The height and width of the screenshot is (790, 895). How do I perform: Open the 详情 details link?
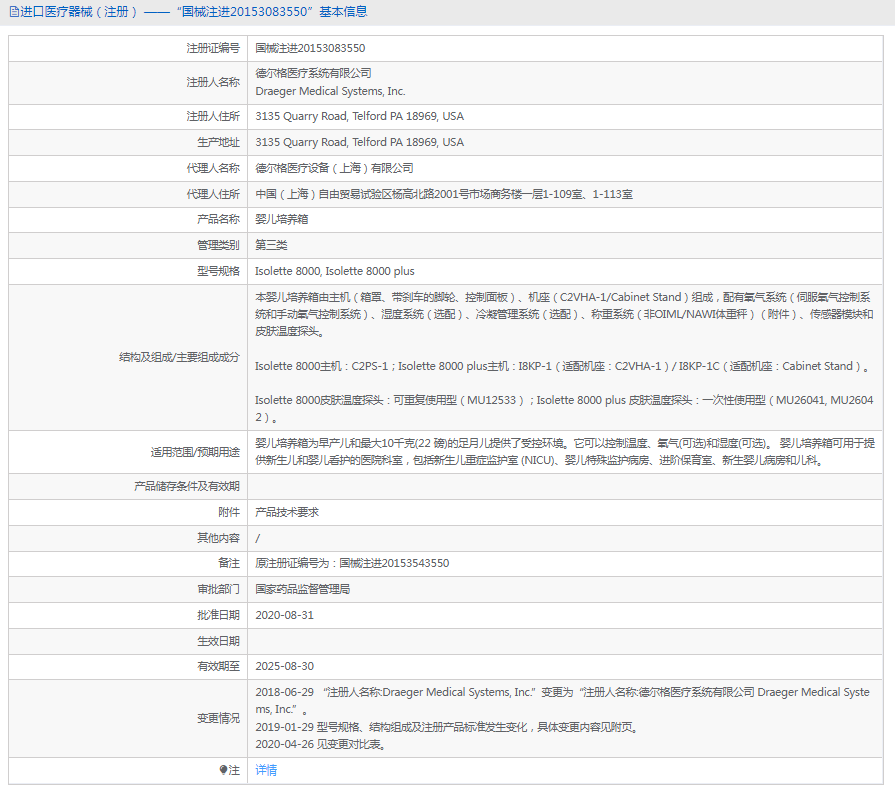point(266,770)
